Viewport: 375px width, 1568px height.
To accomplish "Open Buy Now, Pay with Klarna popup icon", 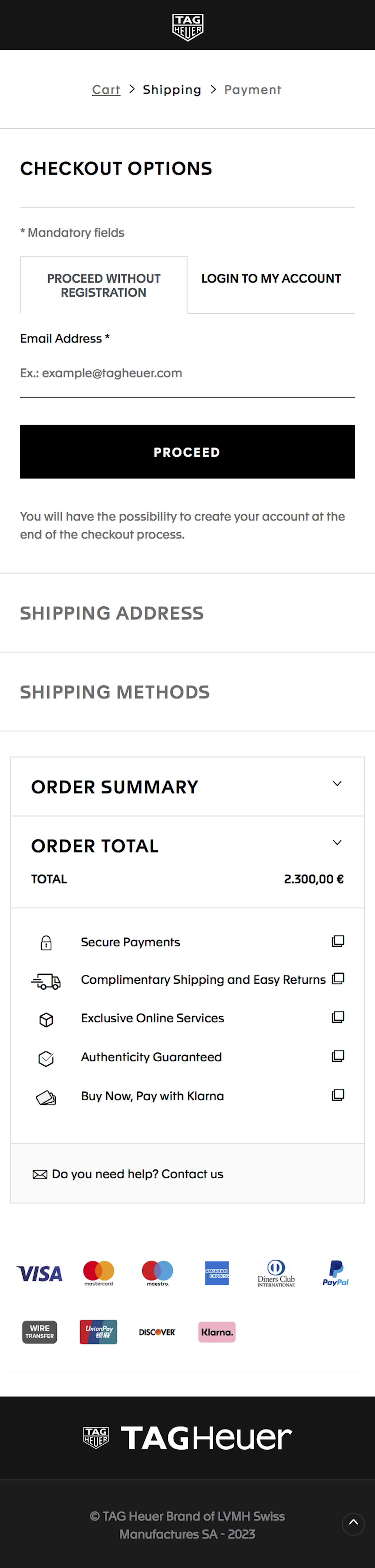I will (338, 1095).
